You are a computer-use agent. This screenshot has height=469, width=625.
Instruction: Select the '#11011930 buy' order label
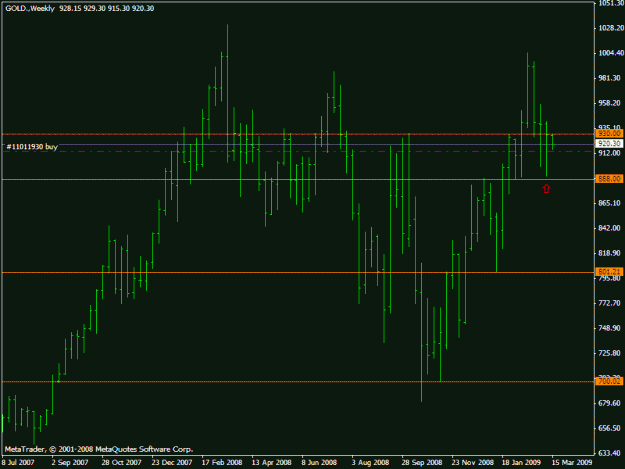32,147
